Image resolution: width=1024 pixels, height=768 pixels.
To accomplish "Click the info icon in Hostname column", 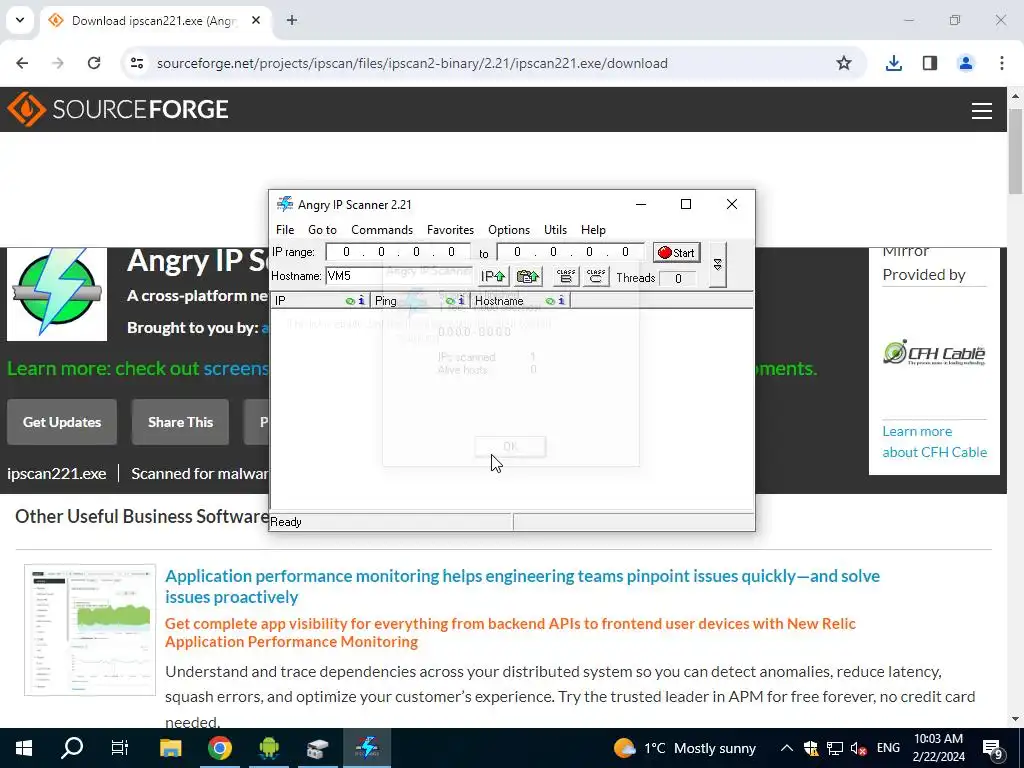I will (x=561, y=301).
